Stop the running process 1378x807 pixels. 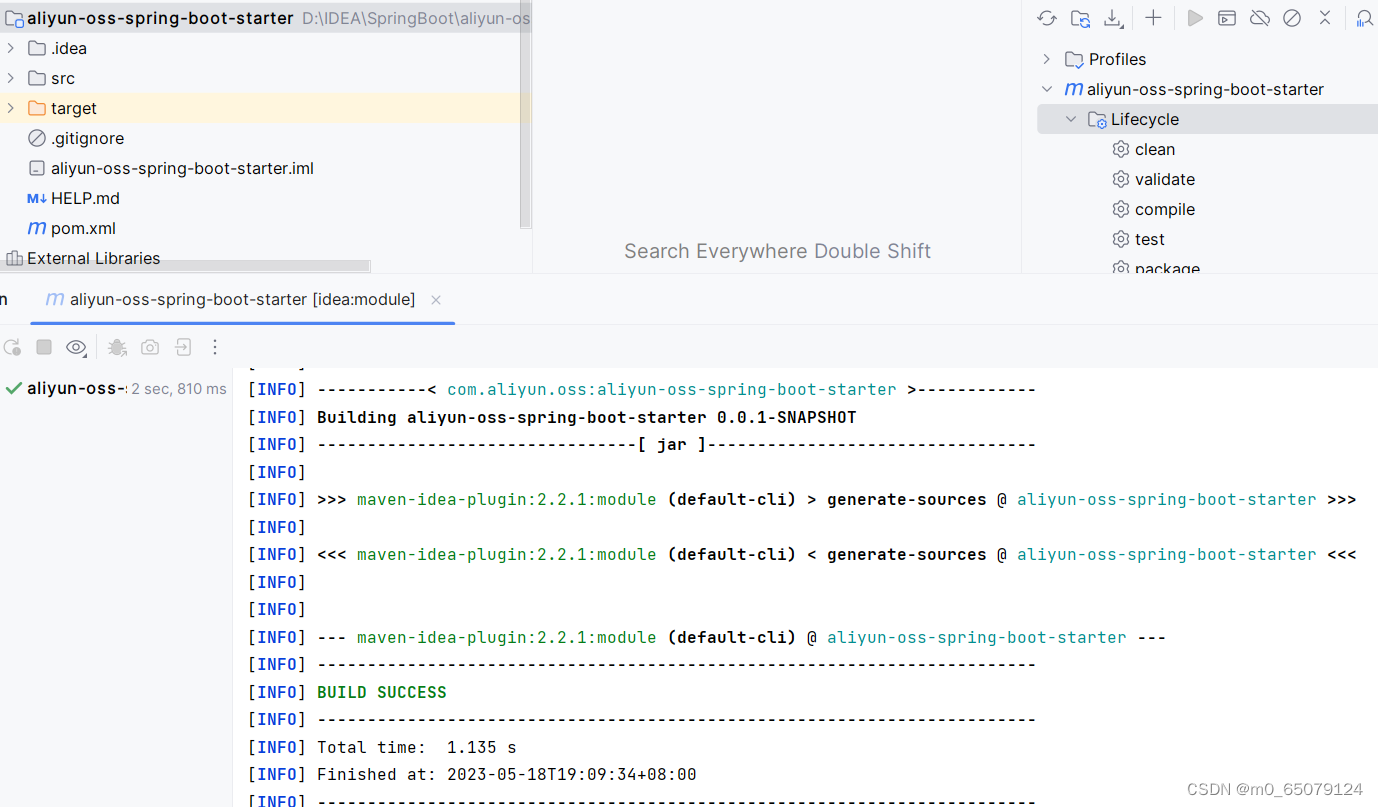pyautogui.click(x=44, y=347)
